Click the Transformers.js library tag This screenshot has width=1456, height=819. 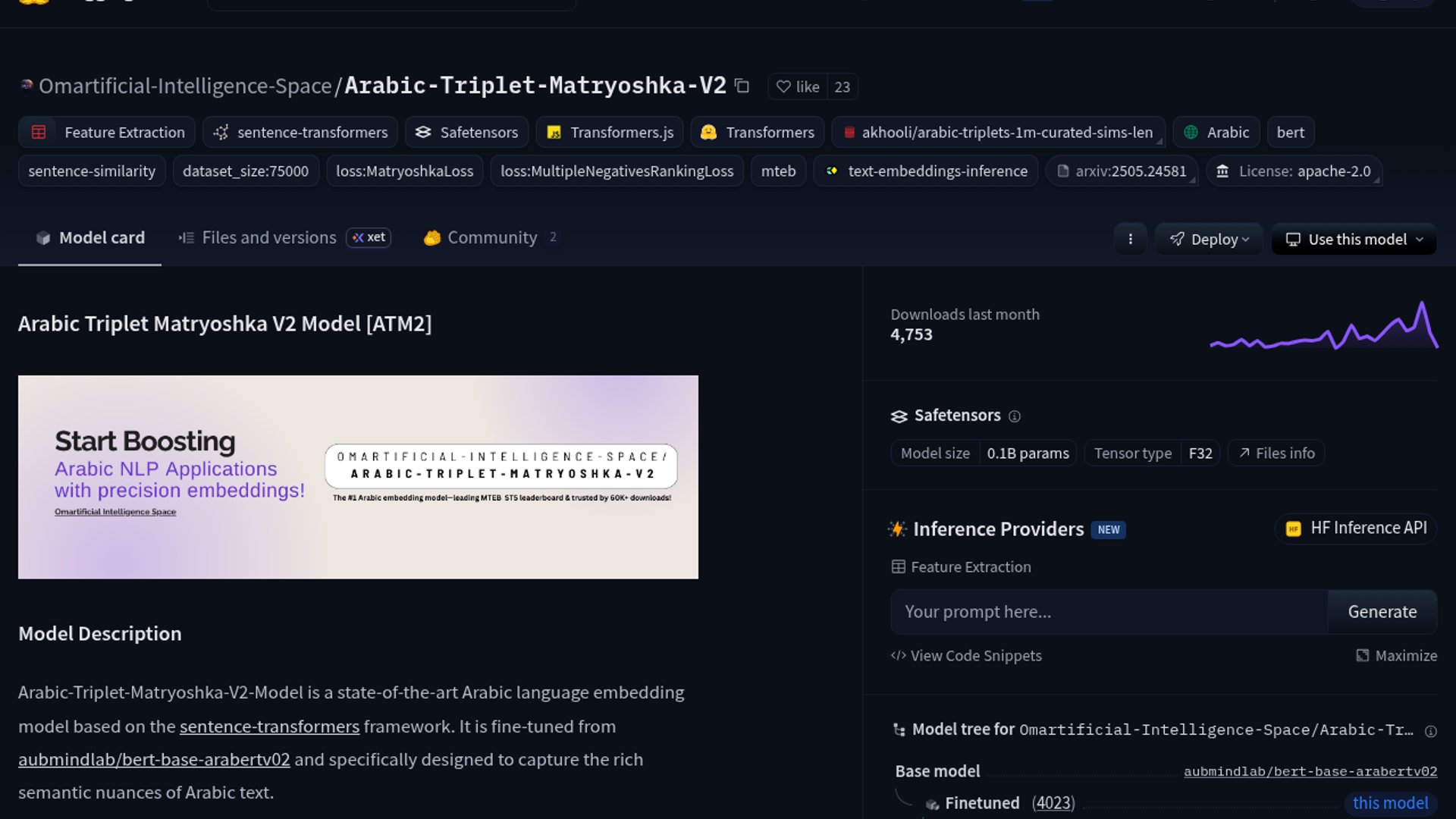(610, 132)
